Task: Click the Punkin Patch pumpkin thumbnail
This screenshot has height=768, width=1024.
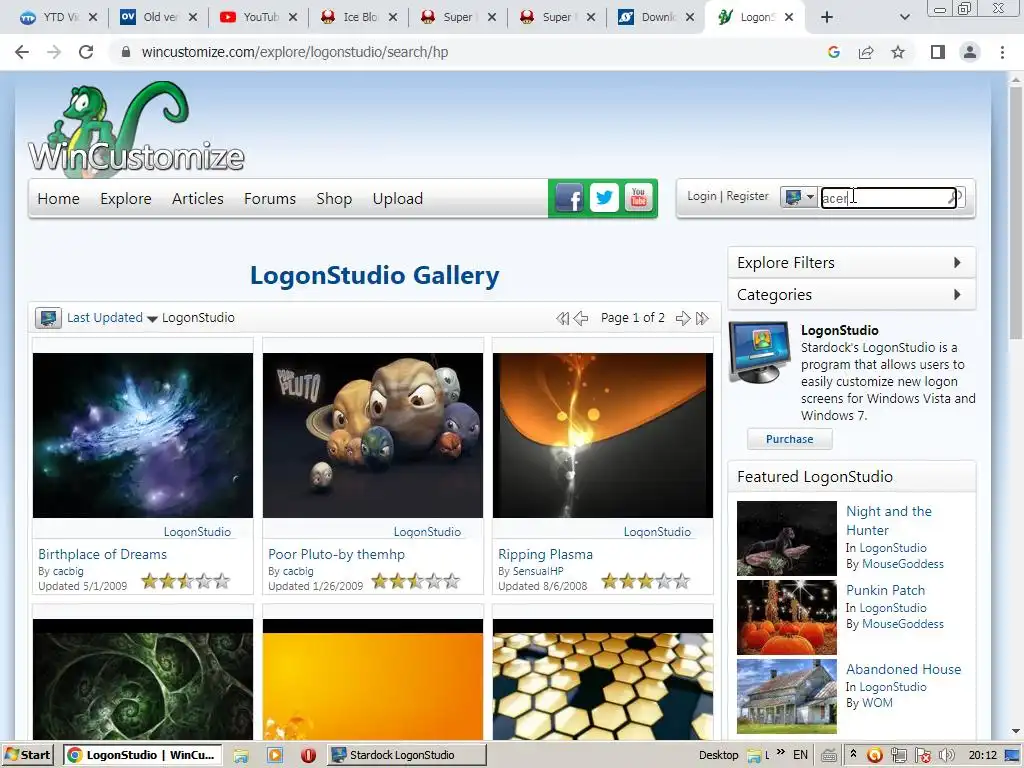Action: [x=787, y=617]
